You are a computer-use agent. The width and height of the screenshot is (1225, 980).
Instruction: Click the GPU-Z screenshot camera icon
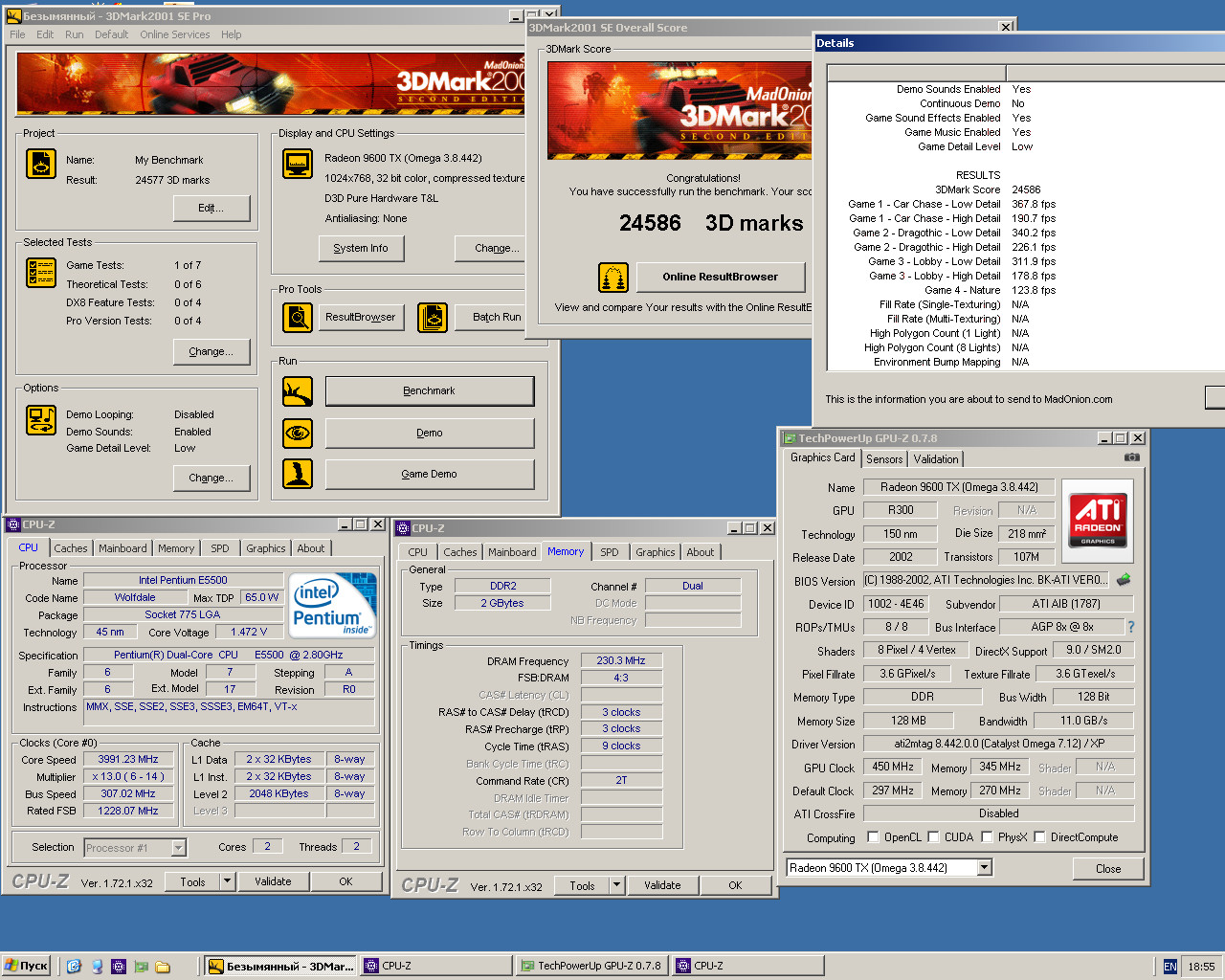(1132, 457)
